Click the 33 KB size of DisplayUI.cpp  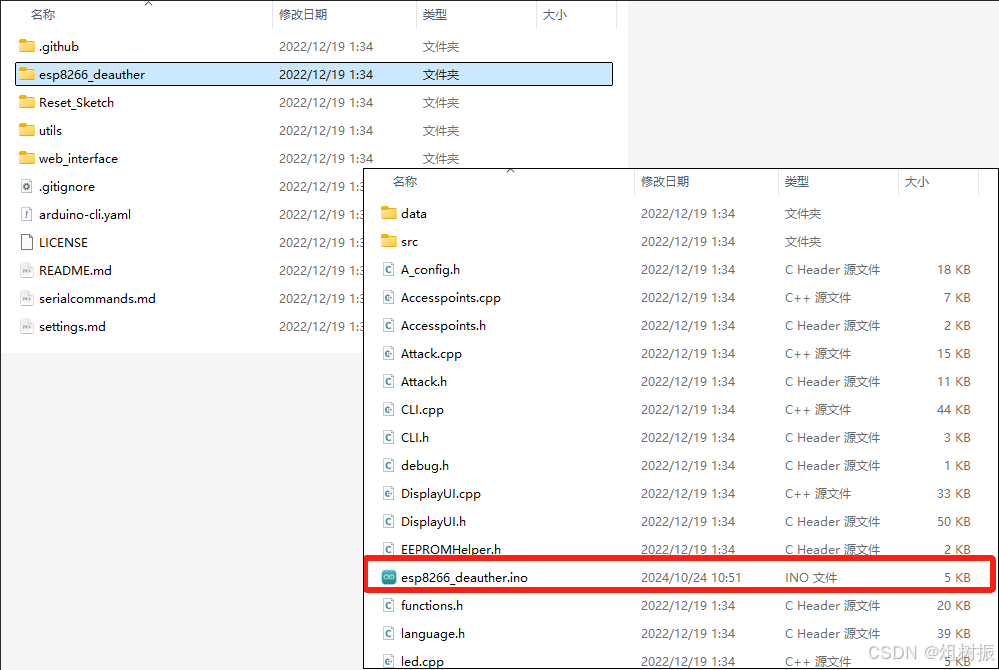(x=953, y=494)
